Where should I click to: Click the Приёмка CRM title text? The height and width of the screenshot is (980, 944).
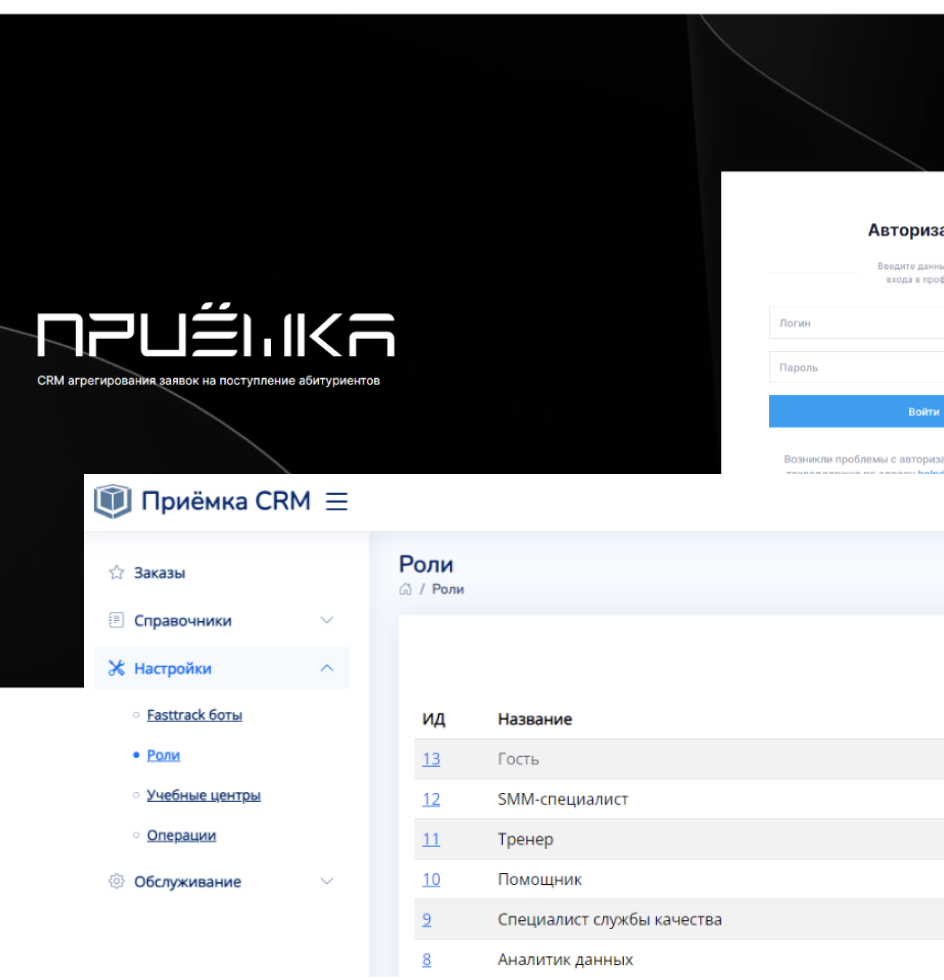click(x=226, y=501)
